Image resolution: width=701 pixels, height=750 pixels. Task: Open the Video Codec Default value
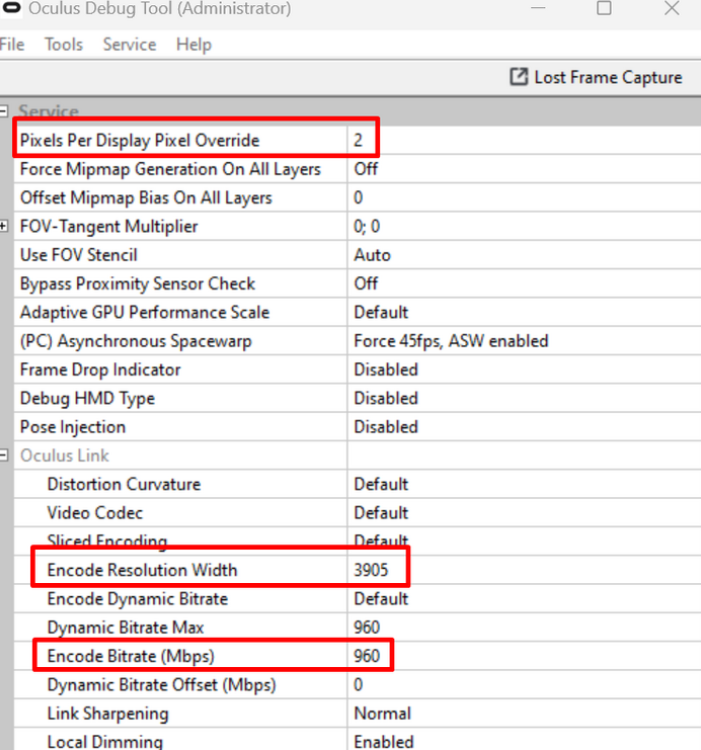[x=381, y=513]
